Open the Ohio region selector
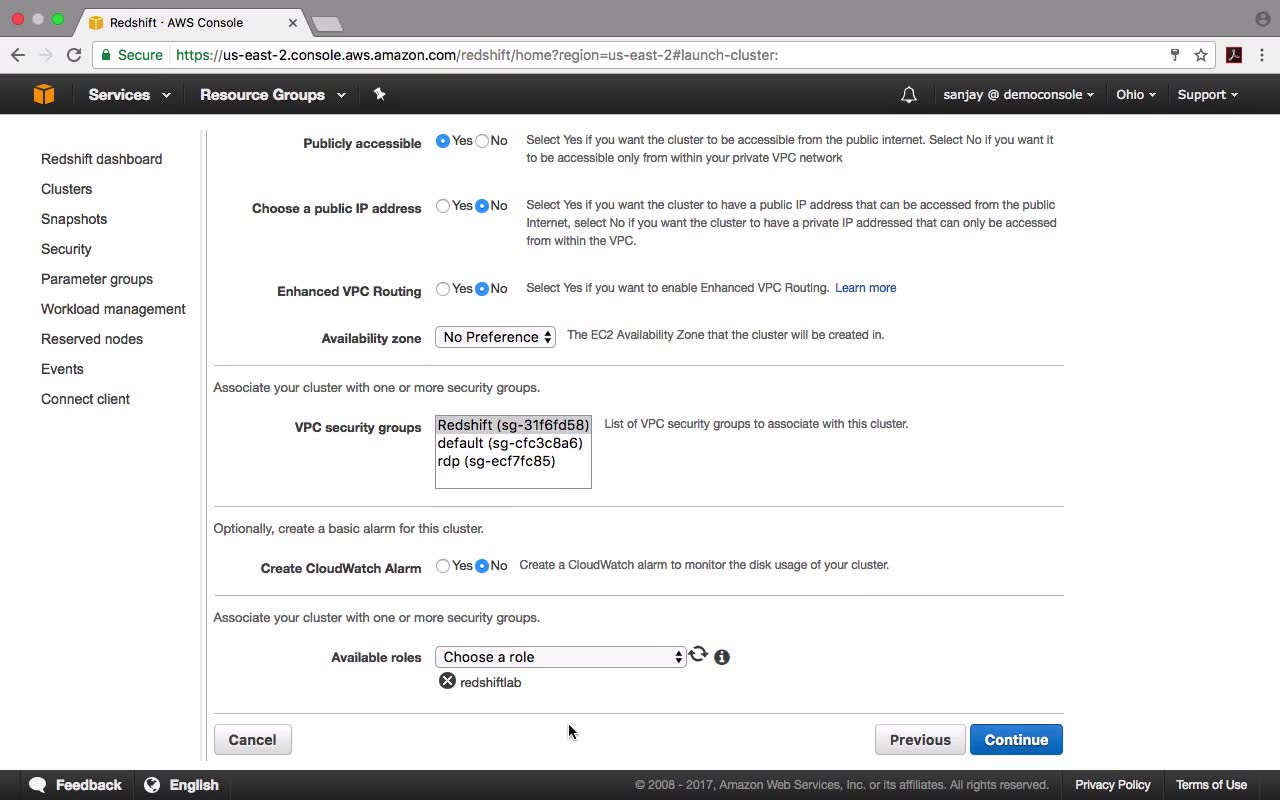The height and width of the screenshot is (800, 1280). click(1136, 95)
